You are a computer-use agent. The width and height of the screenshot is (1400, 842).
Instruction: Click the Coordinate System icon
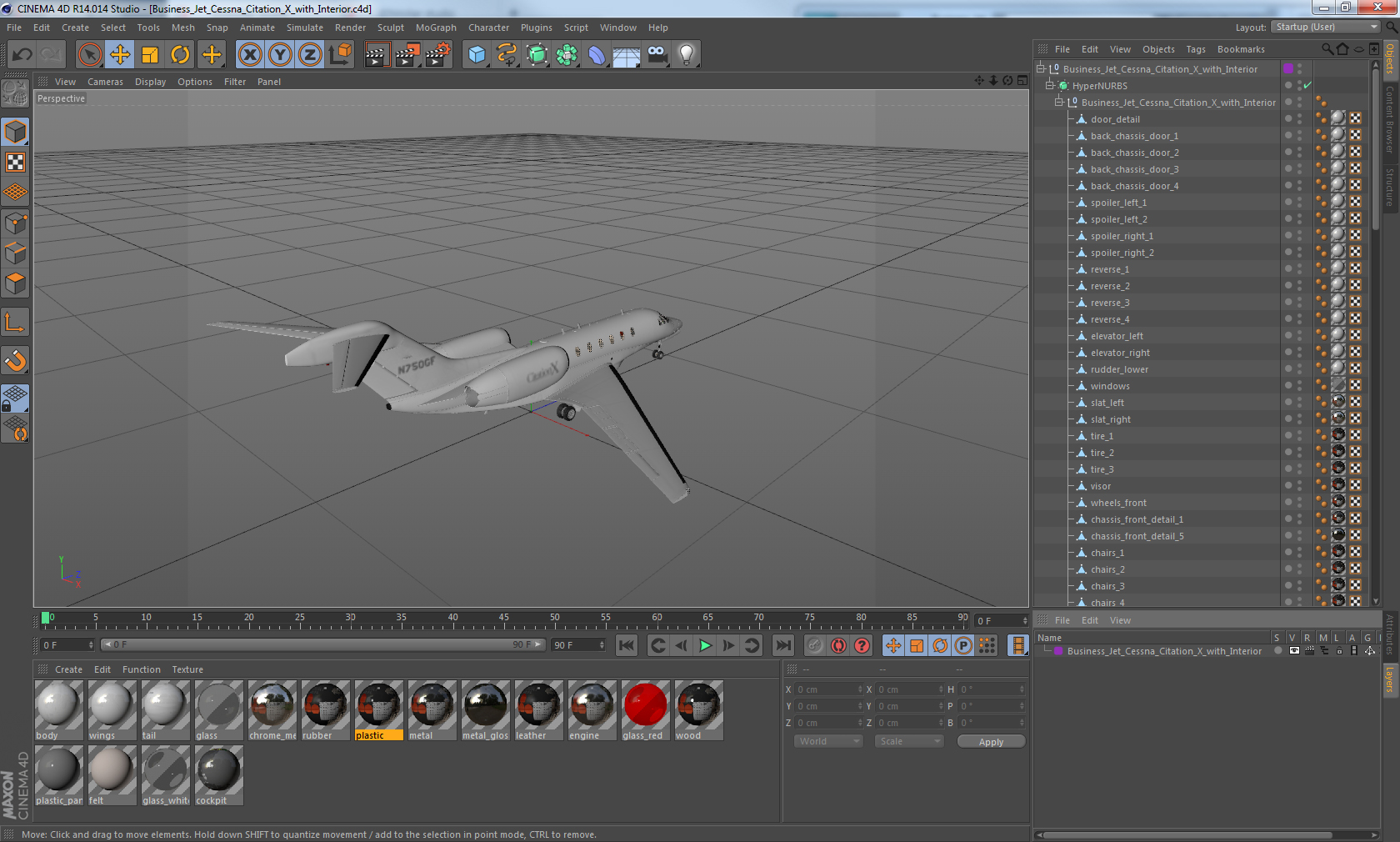coord(340,55)
